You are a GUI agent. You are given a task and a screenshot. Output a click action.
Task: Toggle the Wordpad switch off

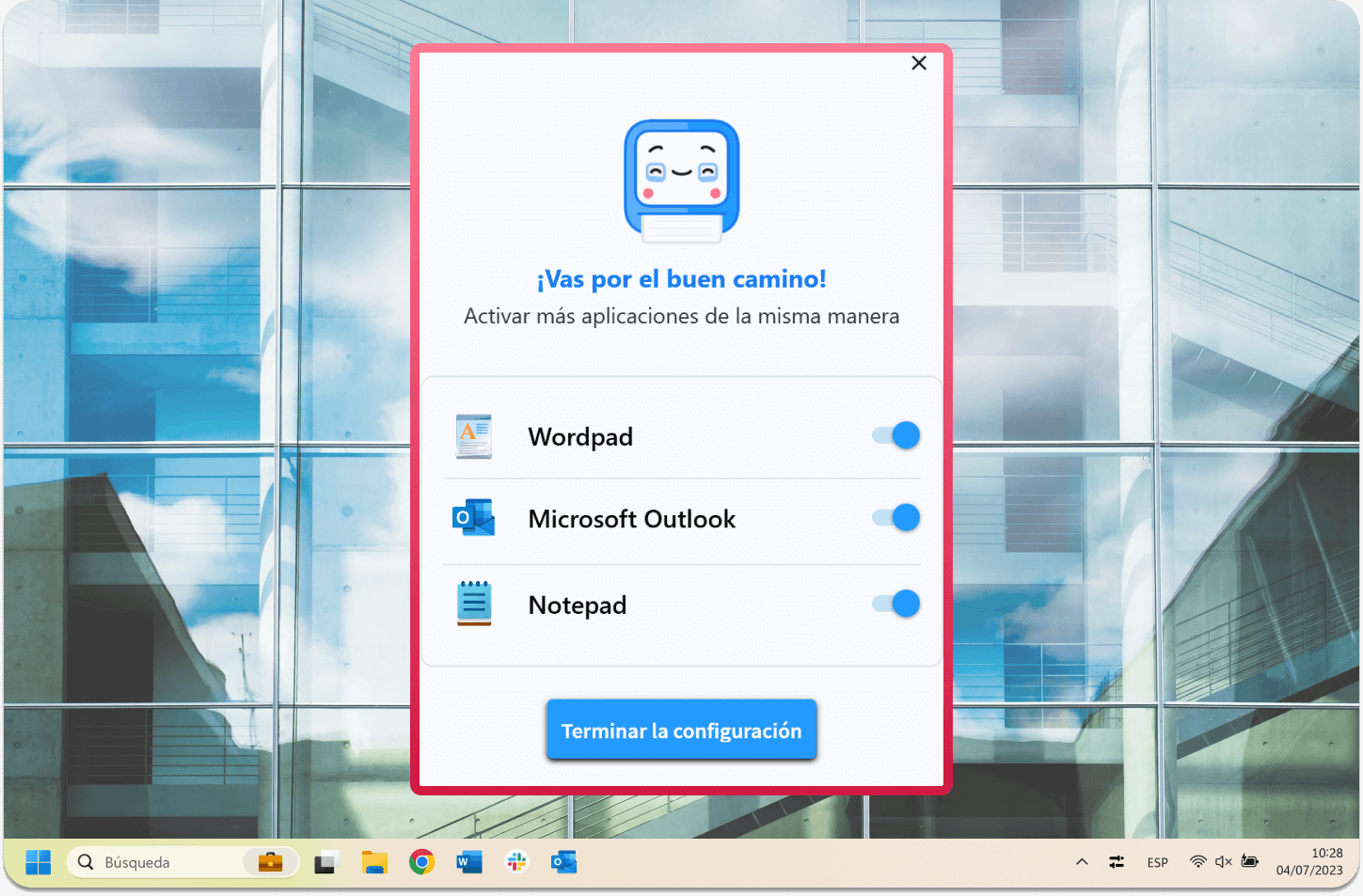(896, 435)
